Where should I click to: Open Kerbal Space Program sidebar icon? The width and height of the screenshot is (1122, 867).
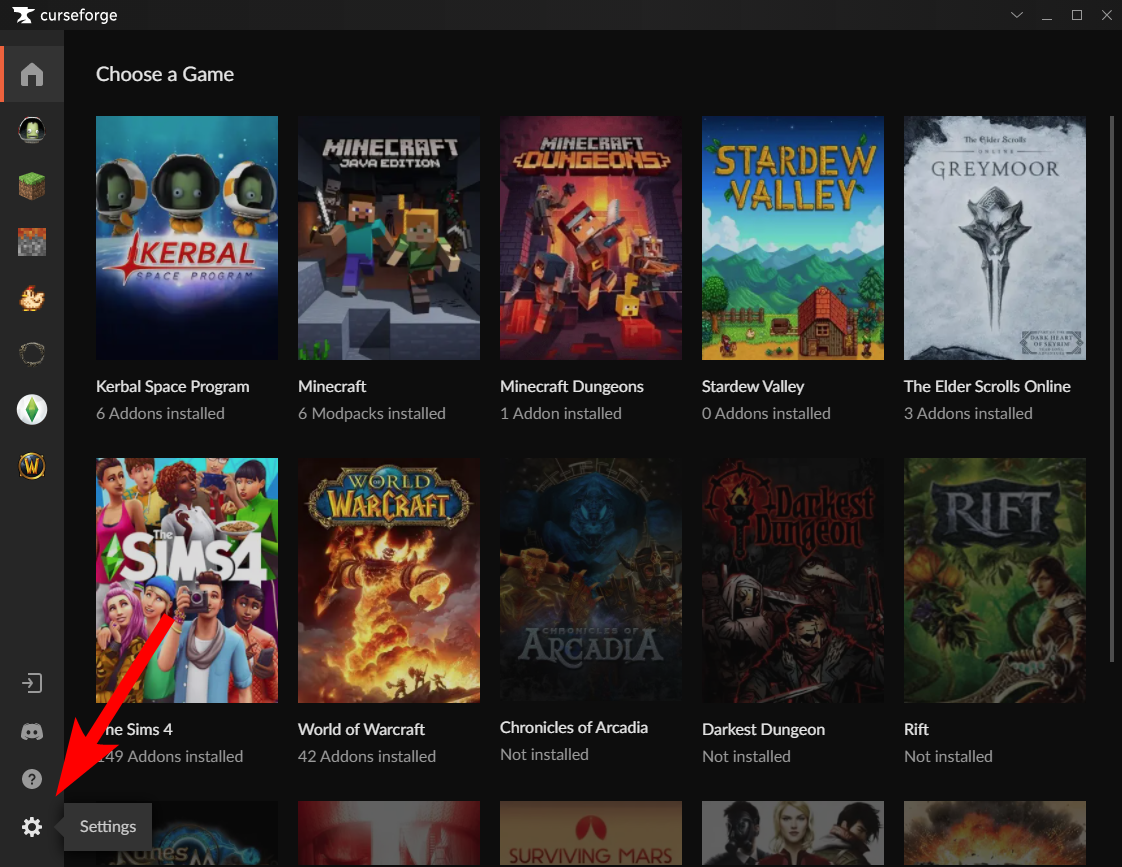(x=31, y=130)
